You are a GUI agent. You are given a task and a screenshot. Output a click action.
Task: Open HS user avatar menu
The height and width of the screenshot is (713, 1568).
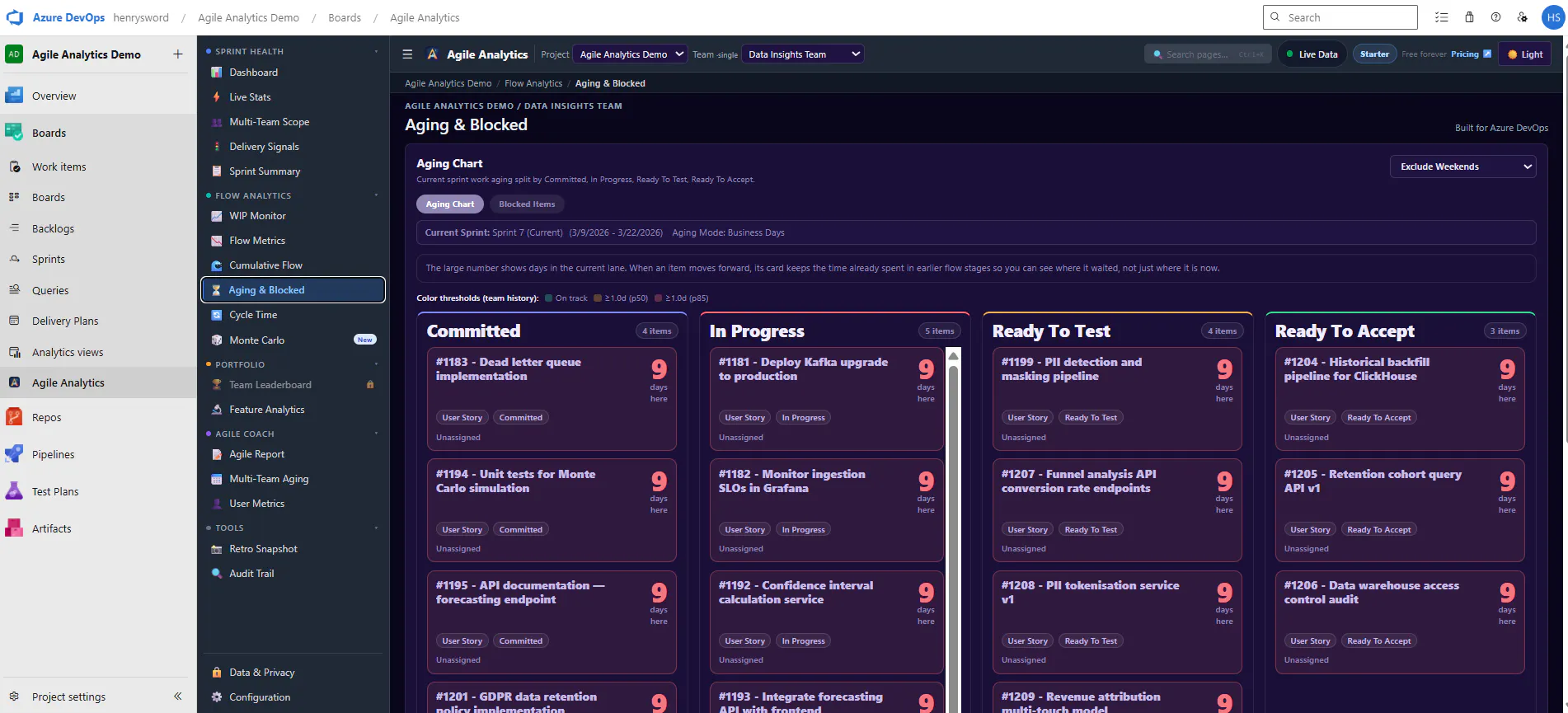point(1553,17)
